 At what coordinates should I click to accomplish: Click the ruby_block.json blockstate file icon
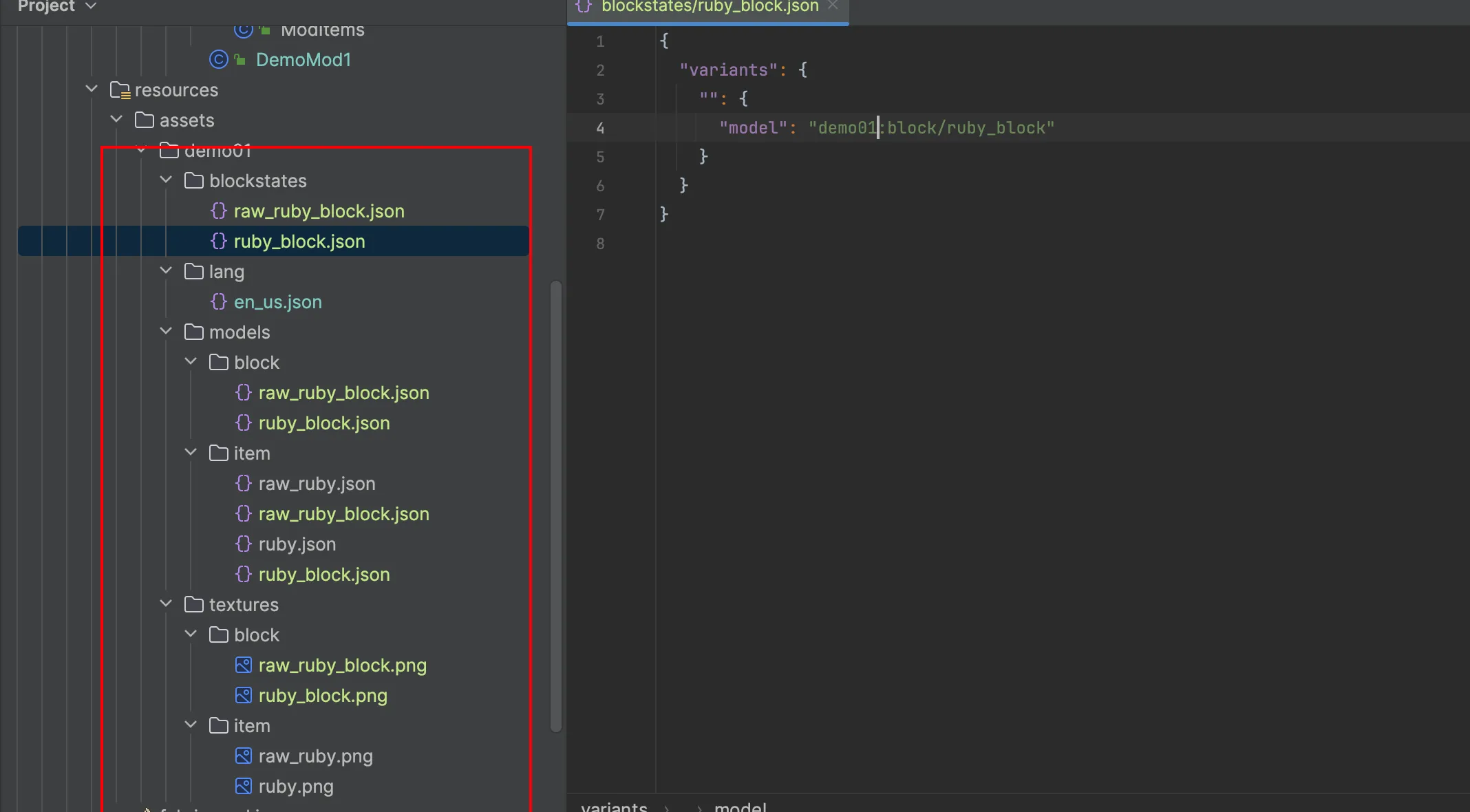coord(218,240)
